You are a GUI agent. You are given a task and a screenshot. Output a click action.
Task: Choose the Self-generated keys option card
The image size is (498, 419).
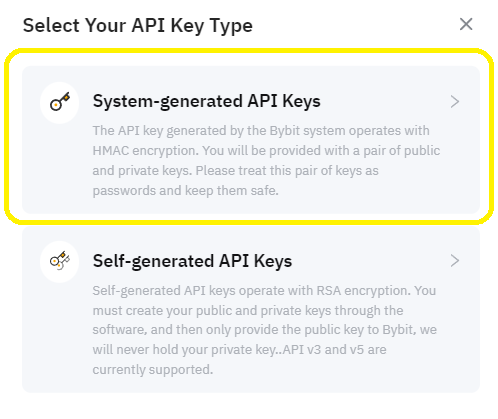point(251,309)
